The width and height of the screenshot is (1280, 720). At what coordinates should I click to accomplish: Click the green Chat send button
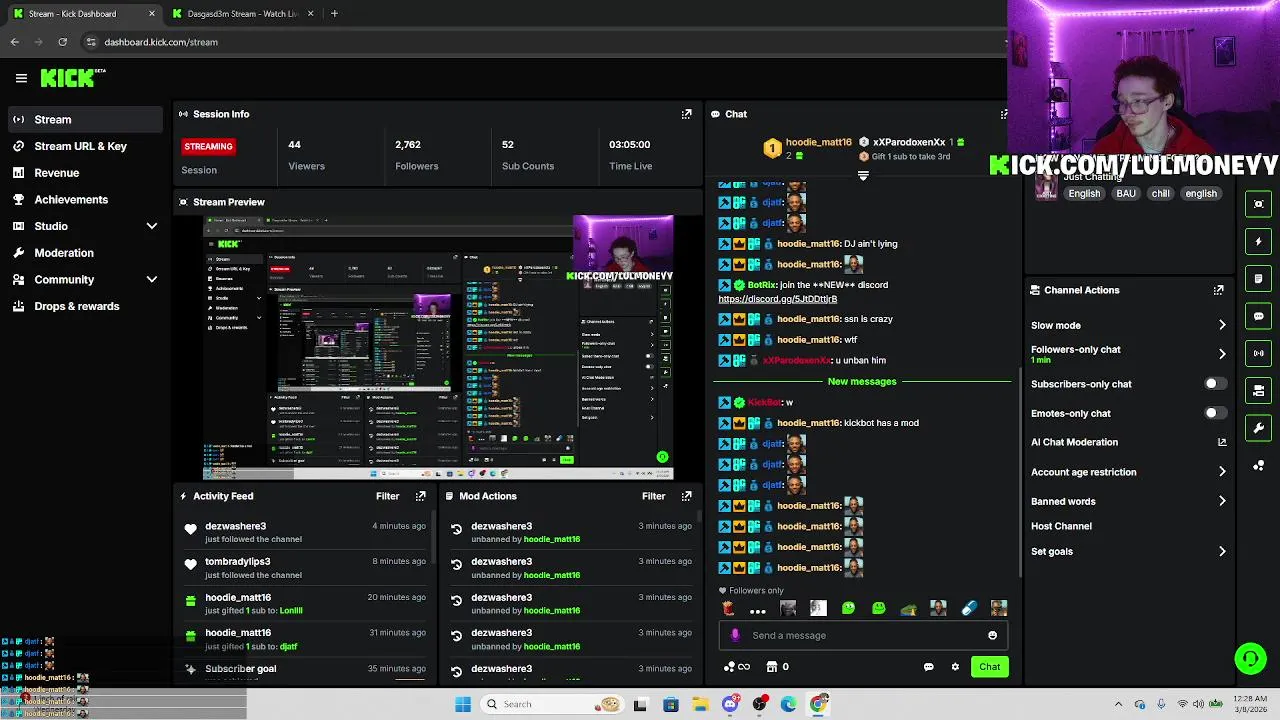(989, 667)
